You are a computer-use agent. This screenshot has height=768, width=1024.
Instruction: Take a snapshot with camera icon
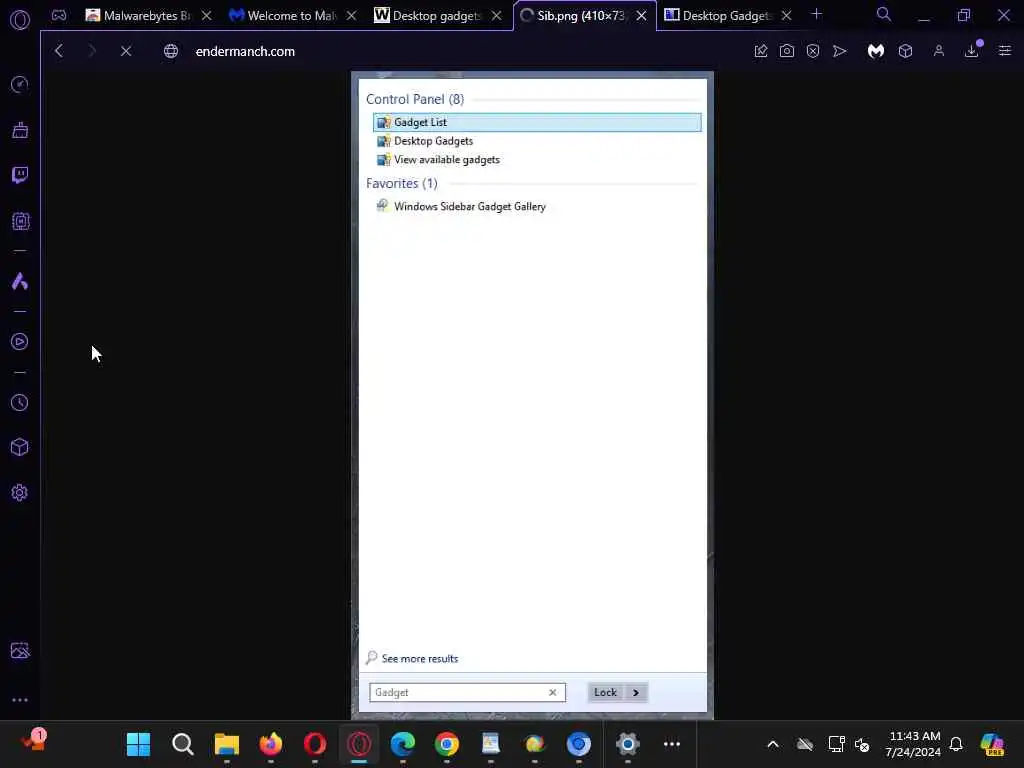click(787, 51)
